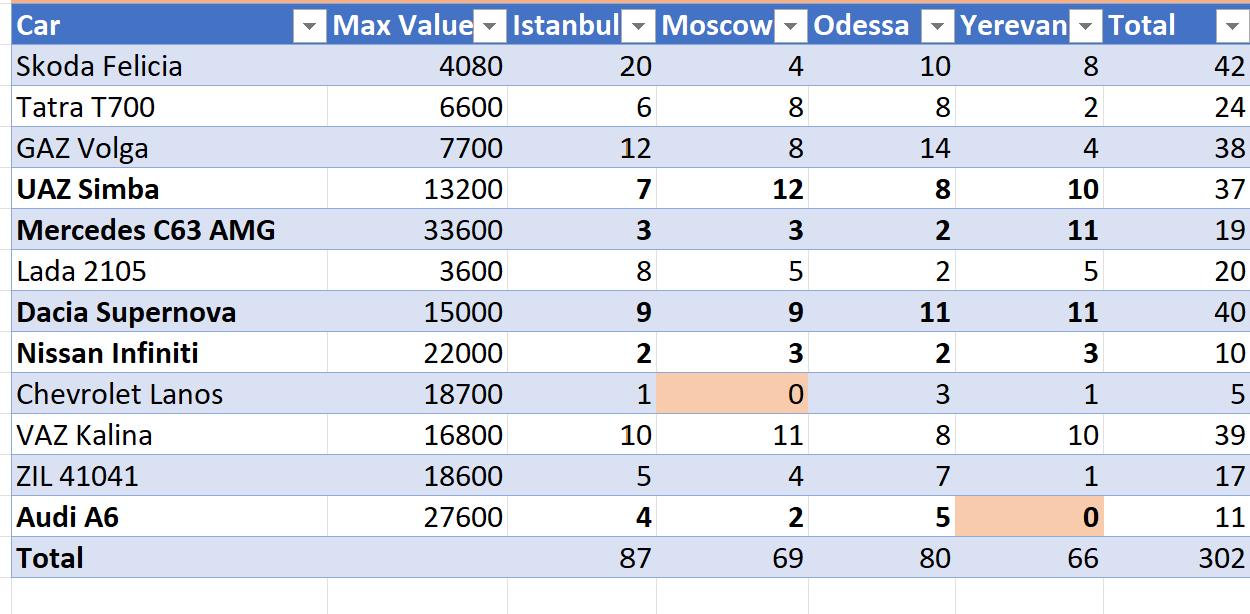Click the highlighted Moscow zero for Chevrolet Lanos
Screen dimensions: 1250x614
(732, 394)
